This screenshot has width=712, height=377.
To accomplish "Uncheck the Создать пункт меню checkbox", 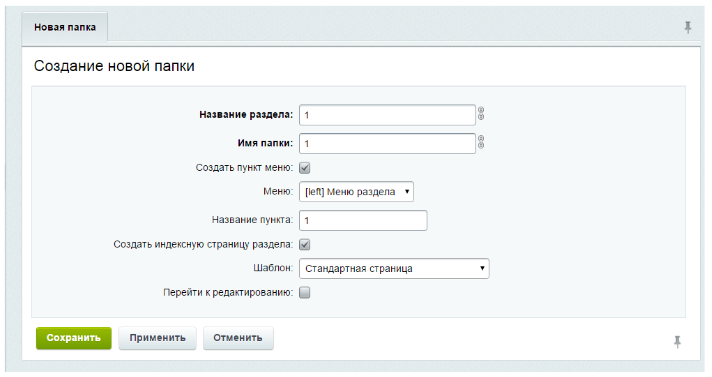I will [x=305, y=168].
